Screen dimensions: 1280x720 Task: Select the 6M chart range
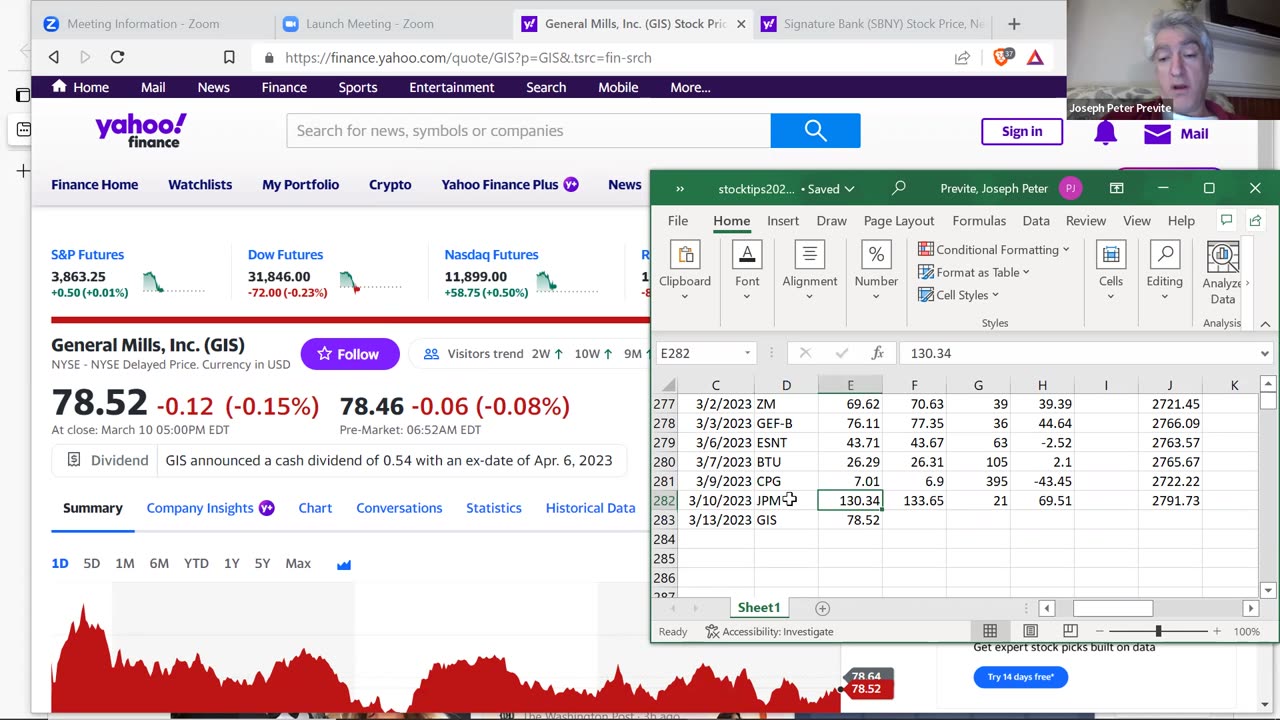point(159,564)
